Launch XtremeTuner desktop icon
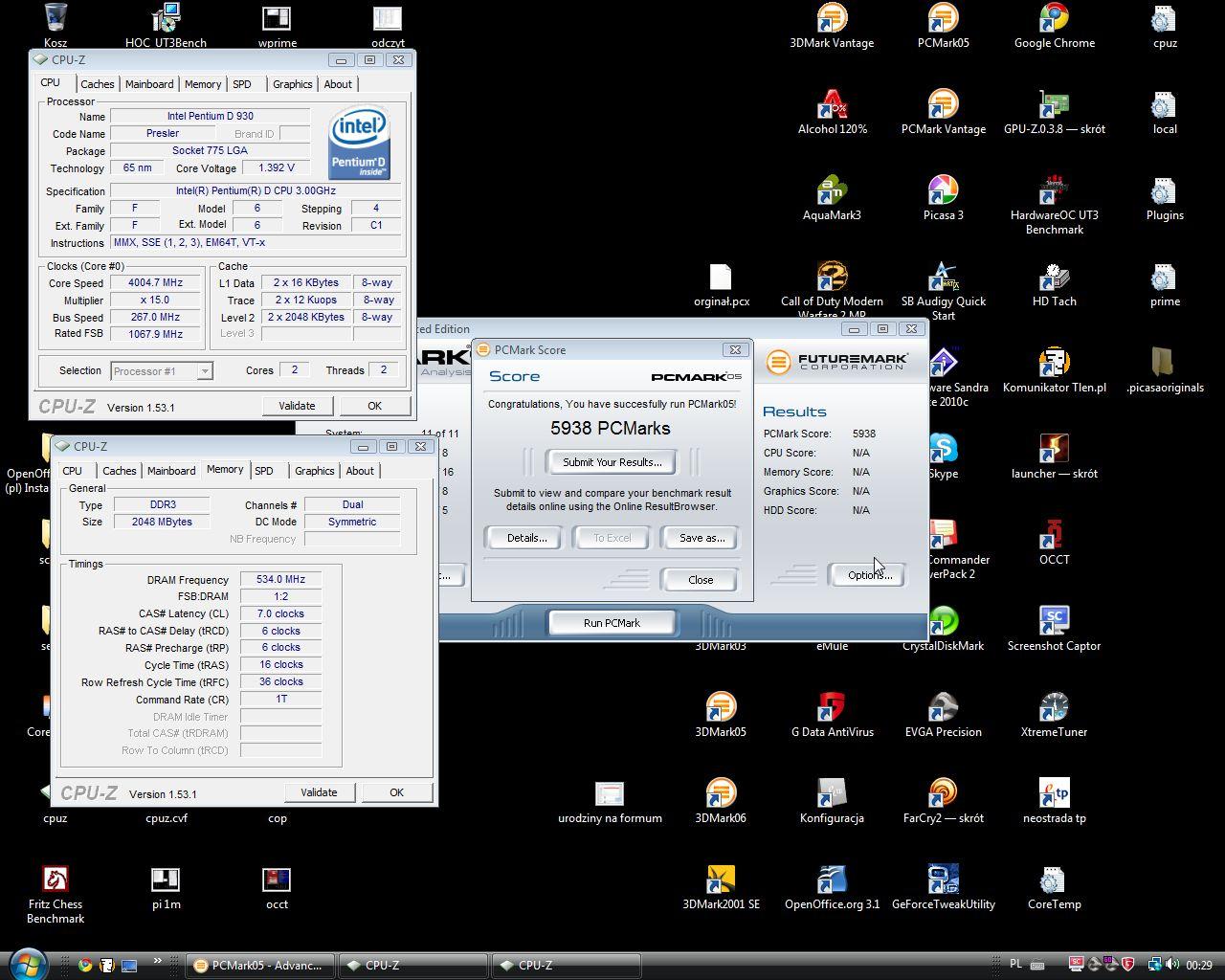The height and width of the screenshot is (980, 1225). click(1054, 715)
